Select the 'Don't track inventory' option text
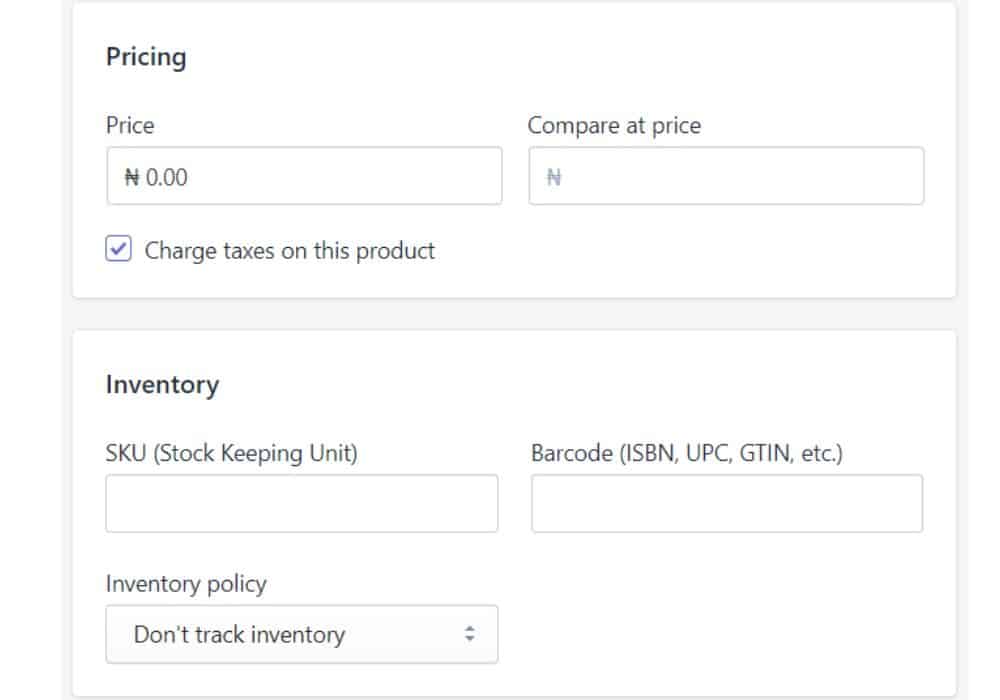Screen dimensions: 1000x700 point(239,634)
